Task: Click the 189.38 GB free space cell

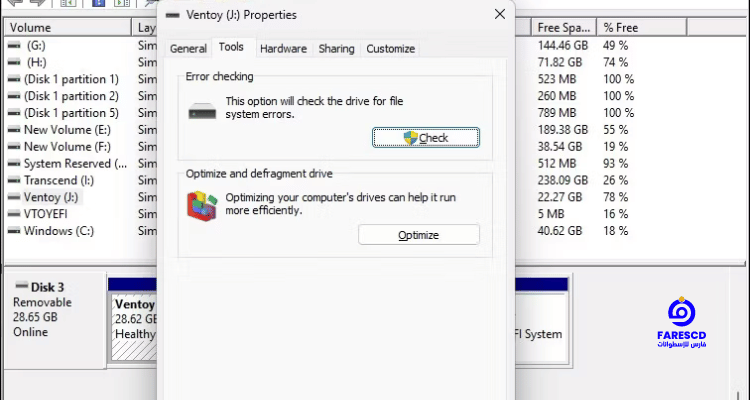Action: (x=562, y=130)
